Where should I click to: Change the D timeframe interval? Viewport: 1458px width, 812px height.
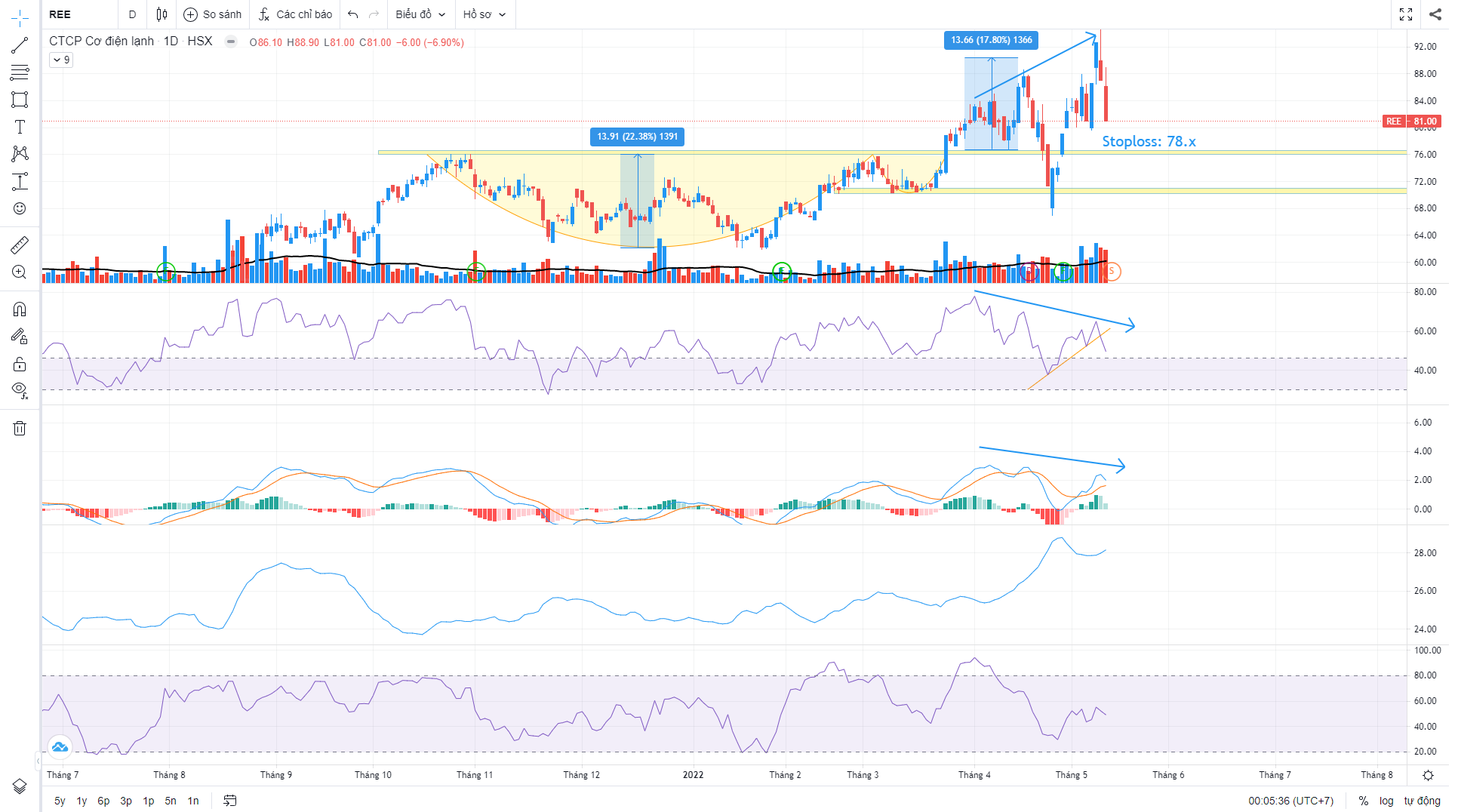point(132,14)
